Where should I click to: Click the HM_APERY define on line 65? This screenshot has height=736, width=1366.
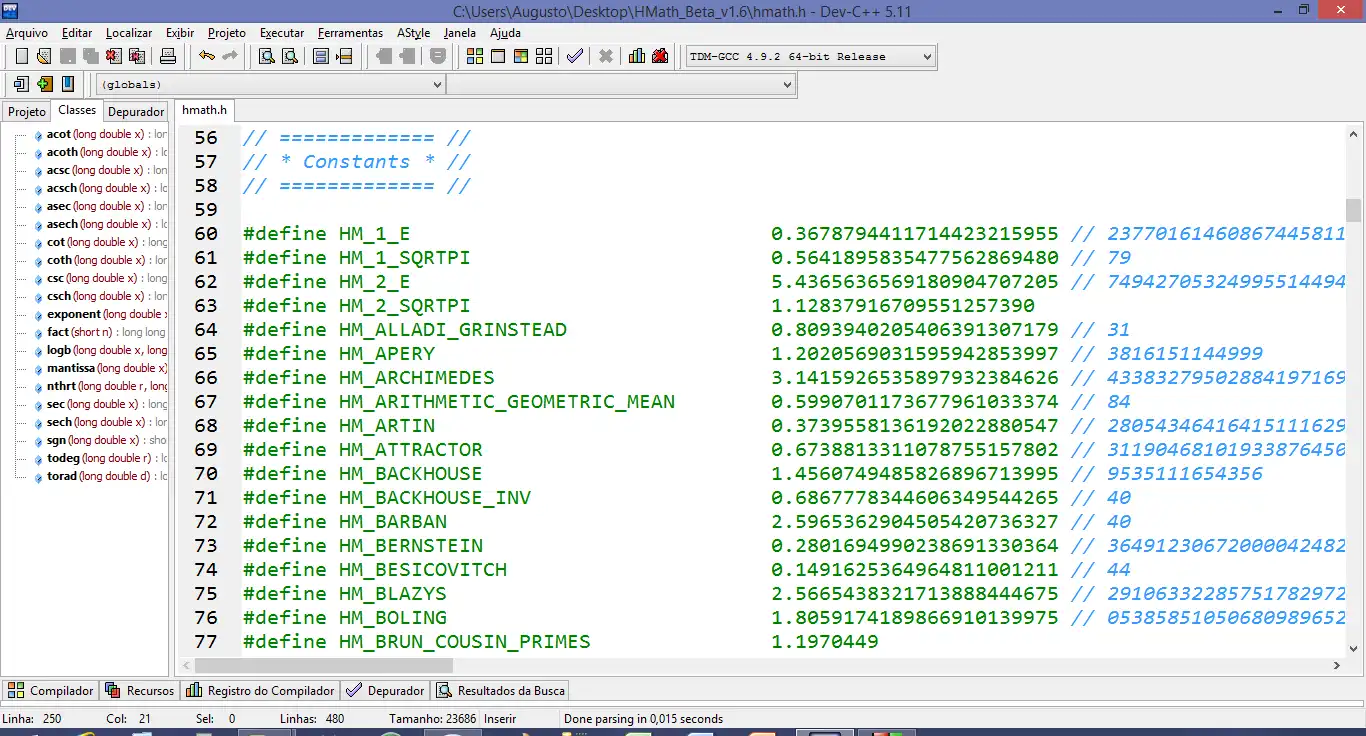click(387, 354)
